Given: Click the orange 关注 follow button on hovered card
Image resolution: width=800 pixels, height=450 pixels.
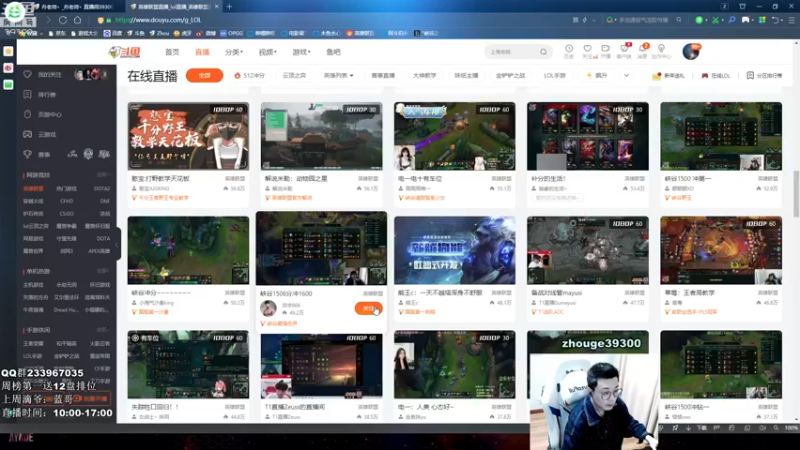Looking at the screenshot, I should coord(368,308).
